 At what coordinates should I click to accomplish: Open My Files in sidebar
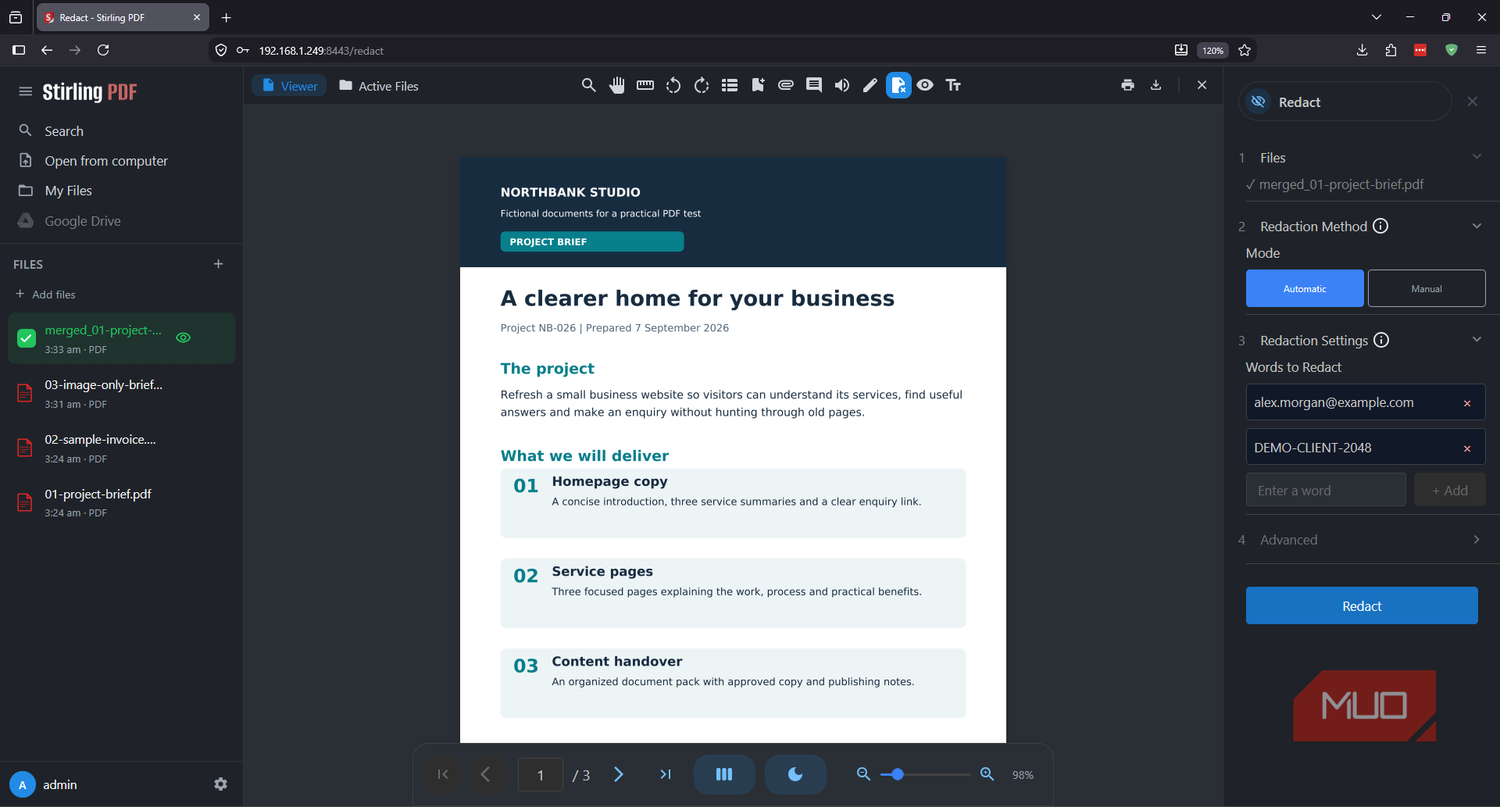68,191
